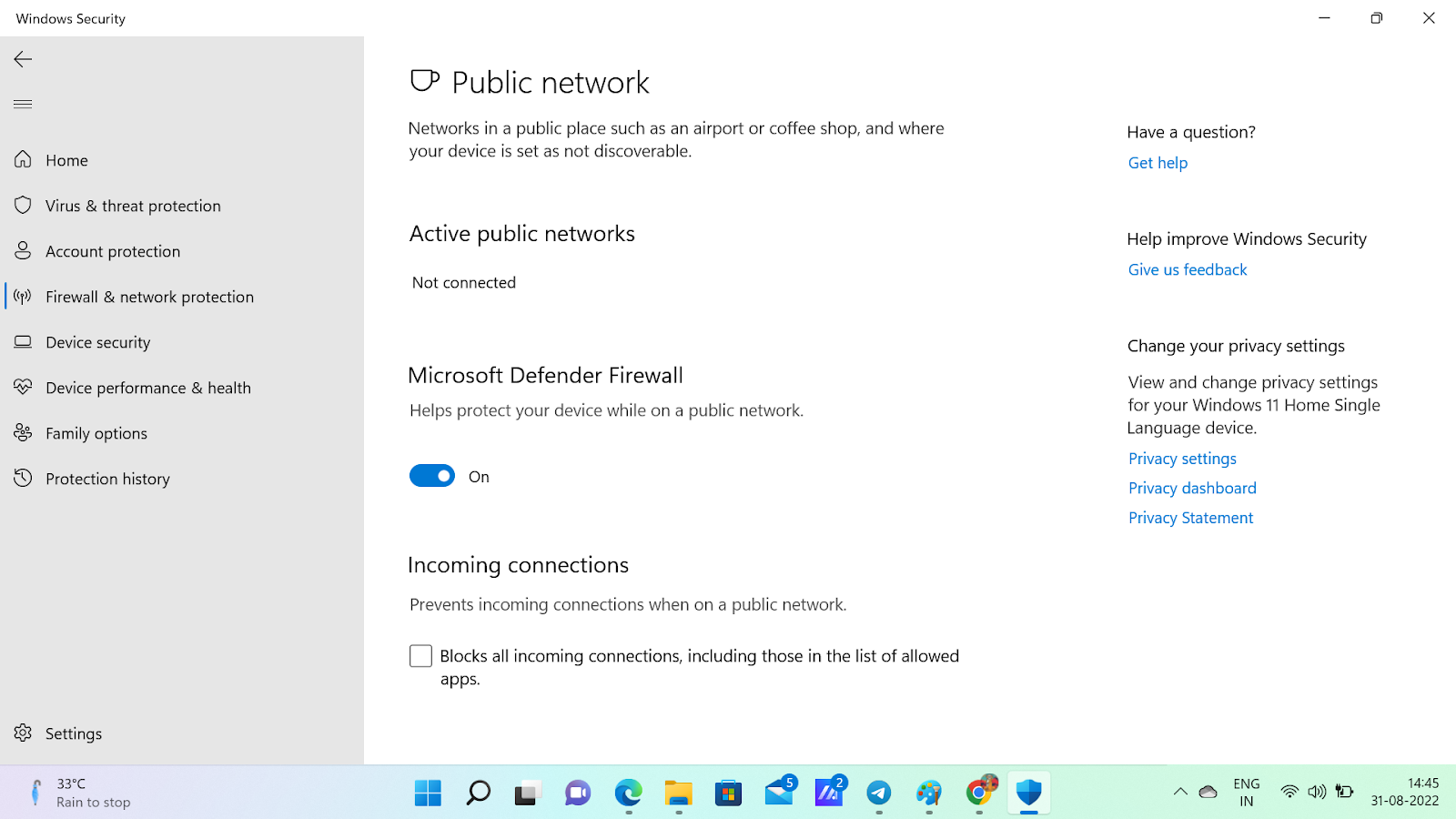Click the Windows Security shield taskbar icon

coord(1029,794)
